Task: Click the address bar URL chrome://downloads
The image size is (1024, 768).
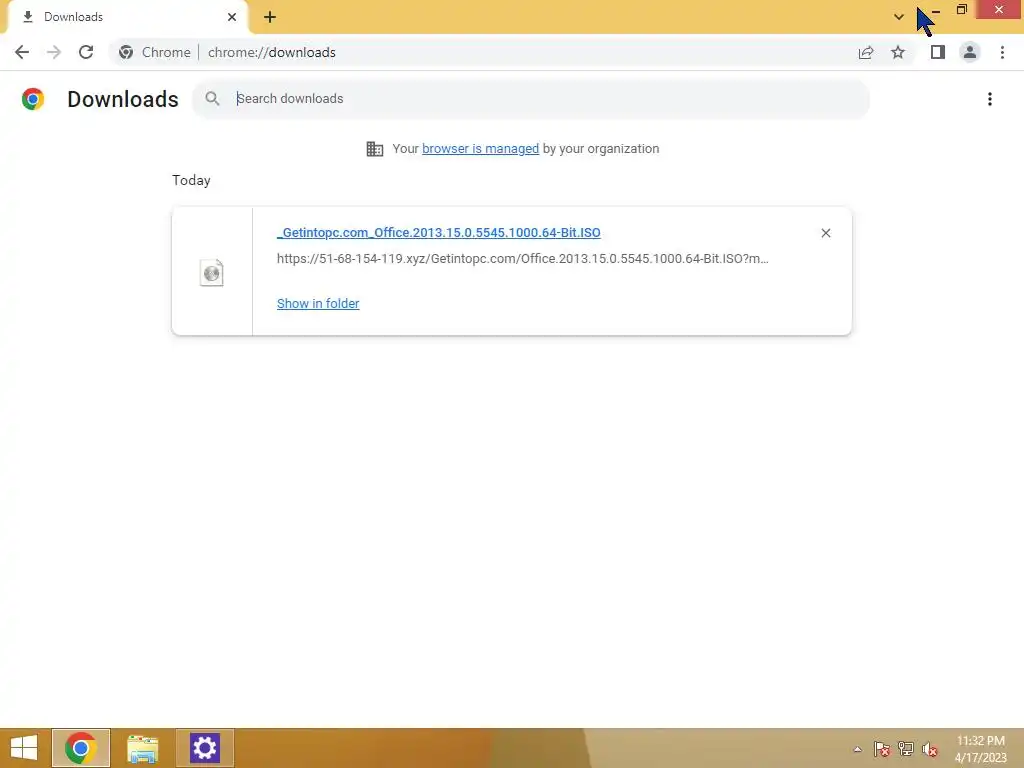Action: [272, 52]
